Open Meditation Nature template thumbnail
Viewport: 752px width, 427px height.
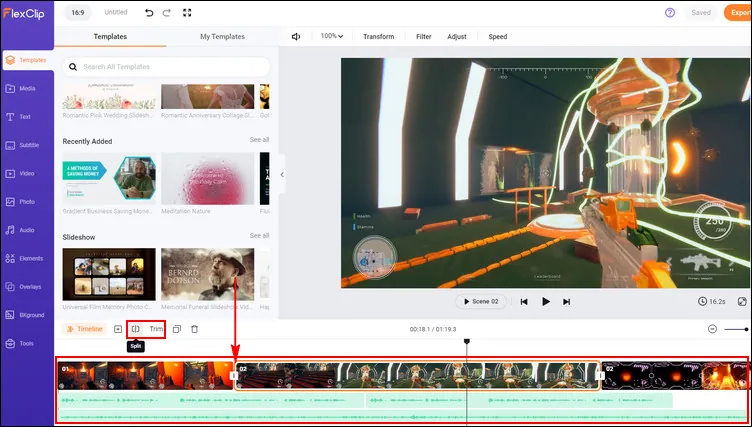(x=208, y=178)
